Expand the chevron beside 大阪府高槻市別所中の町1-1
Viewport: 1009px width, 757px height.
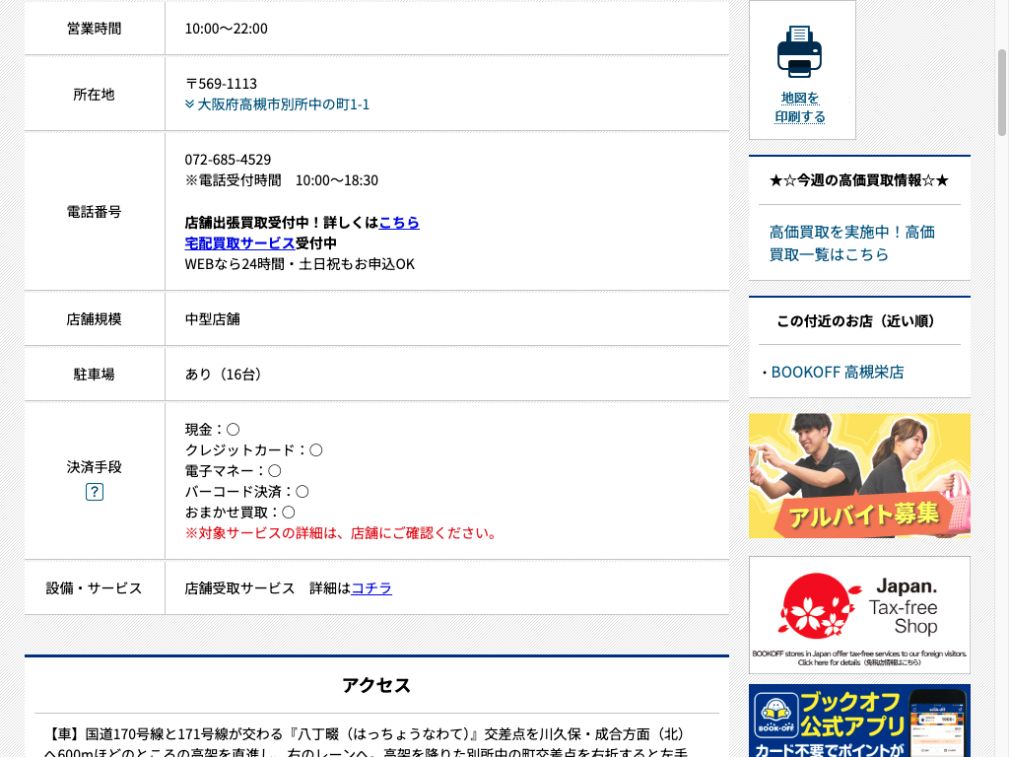tap(189, 104)
